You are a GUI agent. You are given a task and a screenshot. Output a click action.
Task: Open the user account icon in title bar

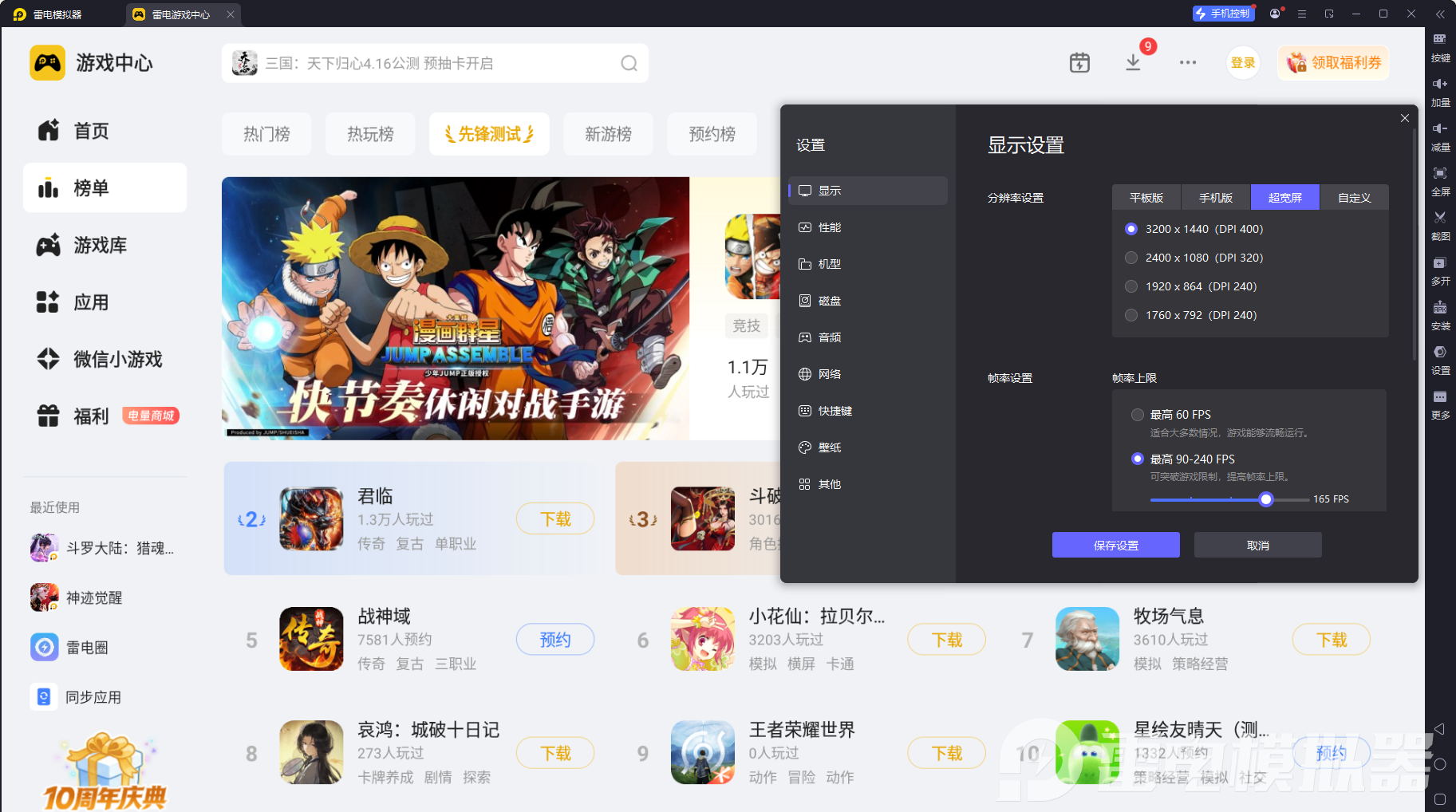1275,14
